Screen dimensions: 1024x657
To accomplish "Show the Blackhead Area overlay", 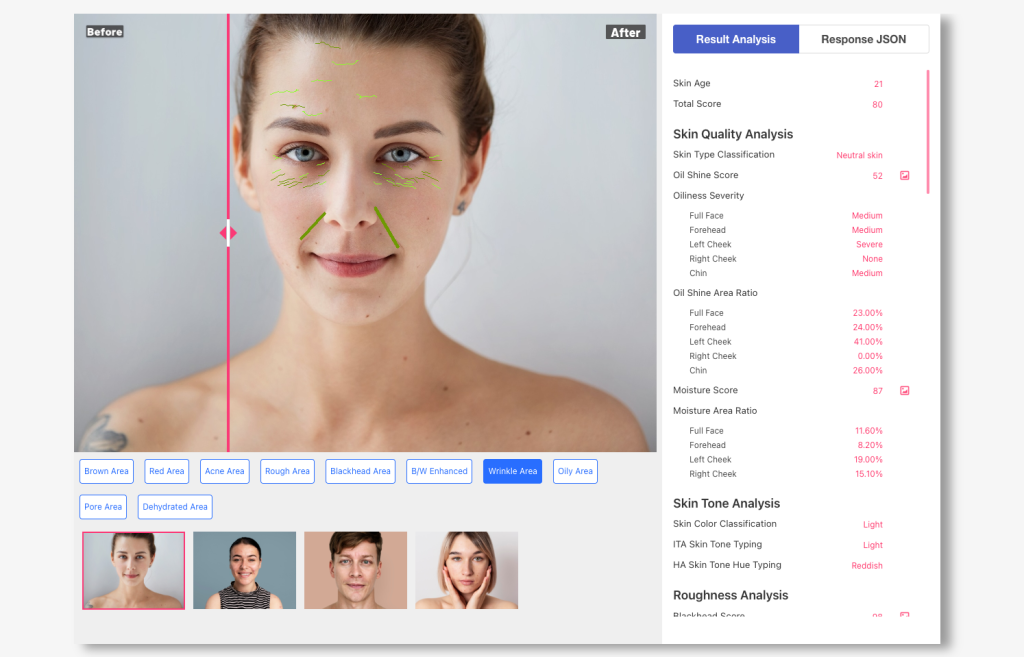I will point(360,471).
